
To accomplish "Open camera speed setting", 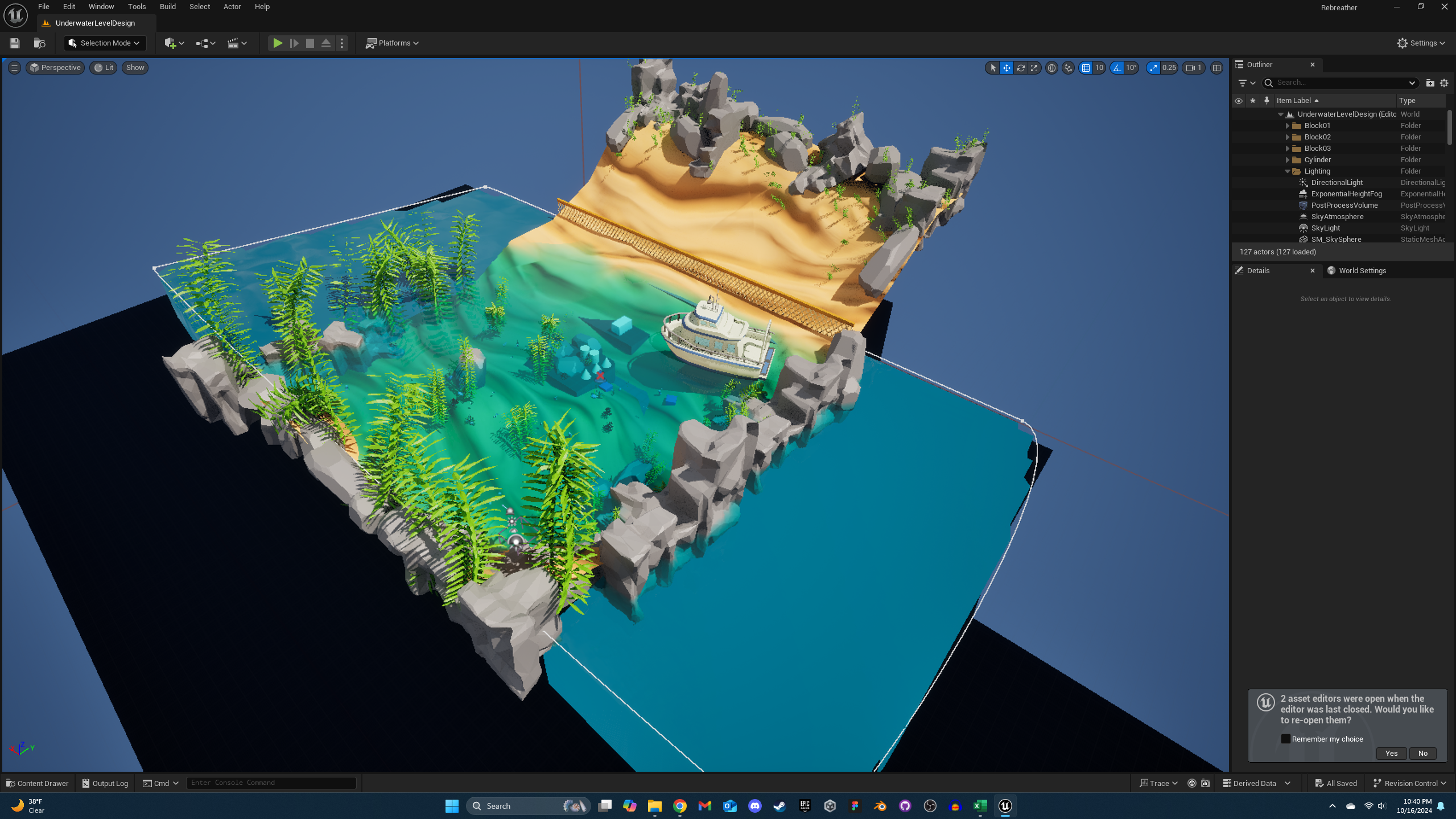I will (1194, 68).
